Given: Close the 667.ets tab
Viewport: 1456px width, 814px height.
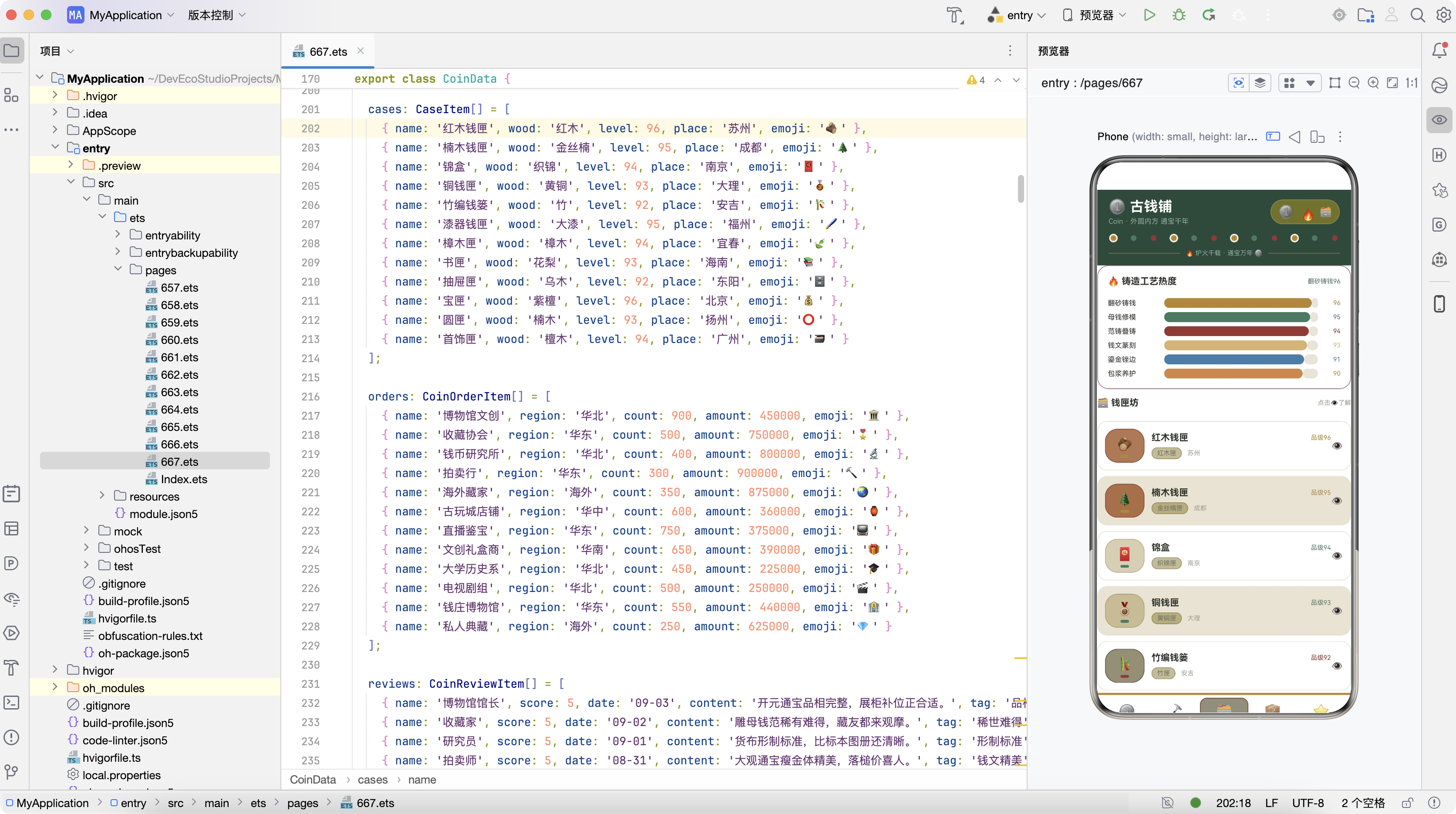Looking at the screenshot, I should 360,51.
